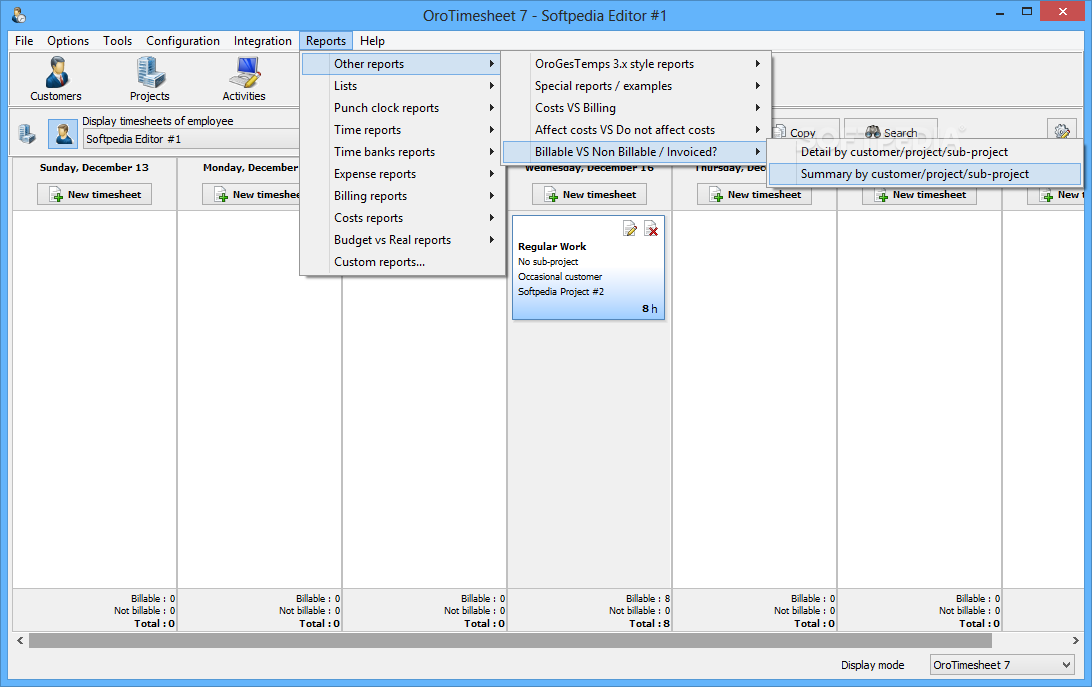The image size is (1092, 687).
Task: Open the Tools menu
Action: 117,40
